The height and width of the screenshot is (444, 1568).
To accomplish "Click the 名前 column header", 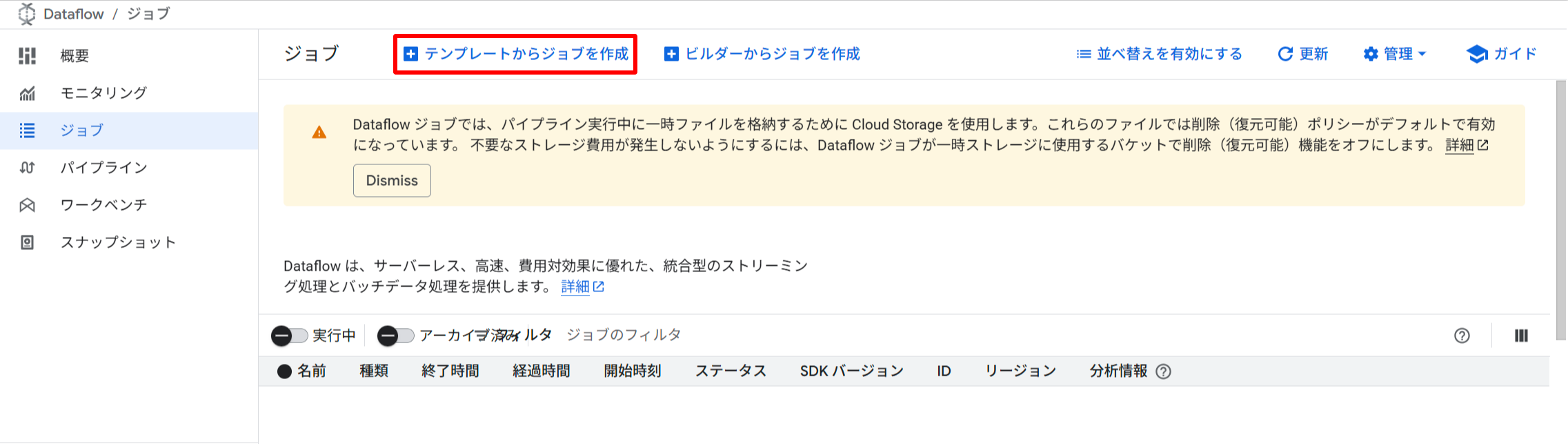I will click(312, 371).
